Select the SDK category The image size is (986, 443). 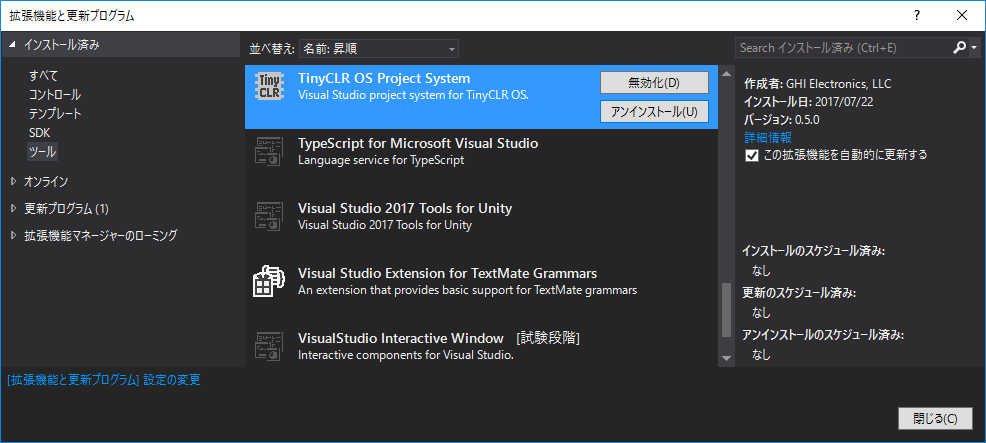[39, 133]
